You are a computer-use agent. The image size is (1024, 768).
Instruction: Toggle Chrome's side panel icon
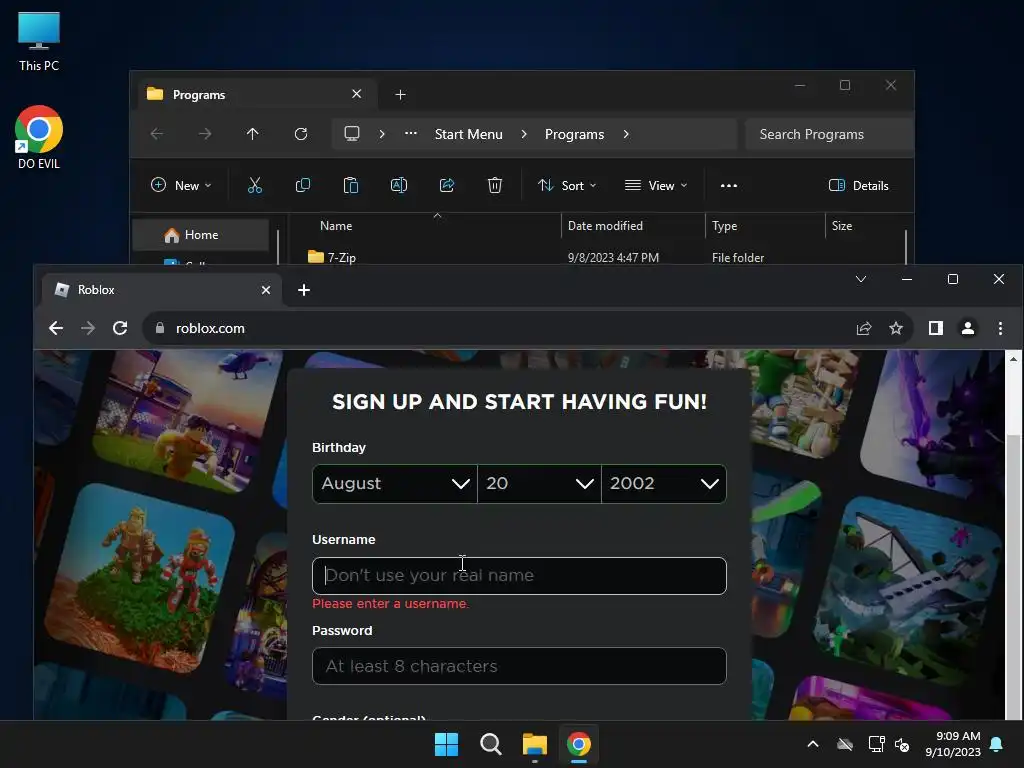pyautogui.click(x=936, y=328)
